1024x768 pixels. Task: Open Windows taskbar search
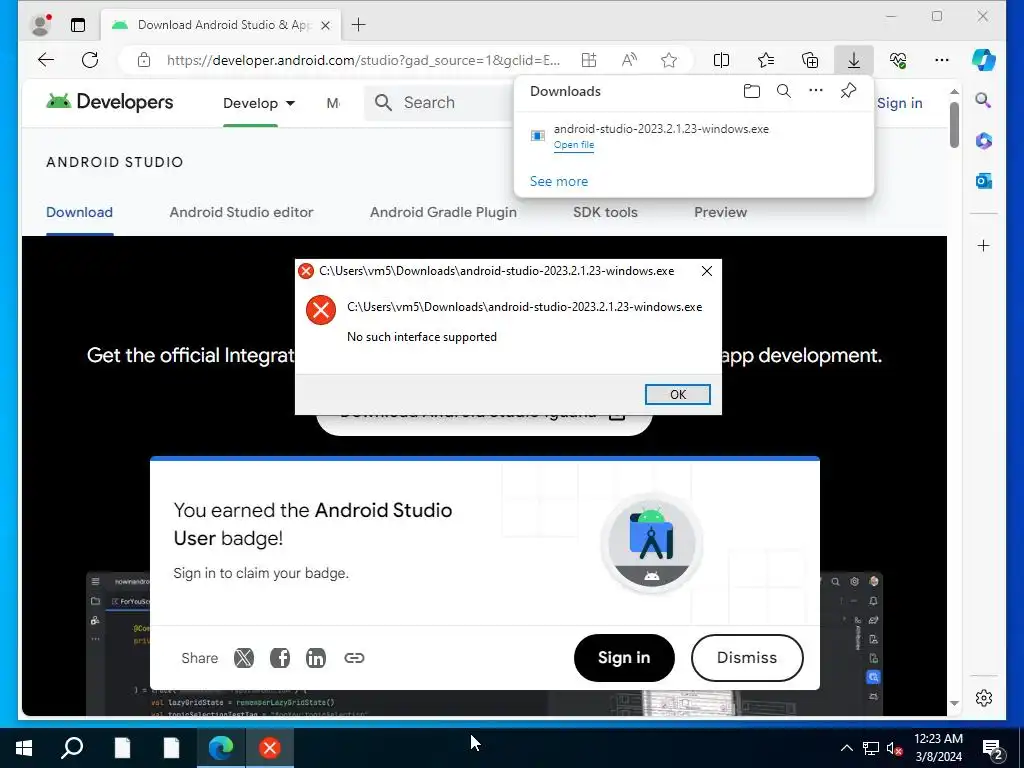(x=72, y=748)
